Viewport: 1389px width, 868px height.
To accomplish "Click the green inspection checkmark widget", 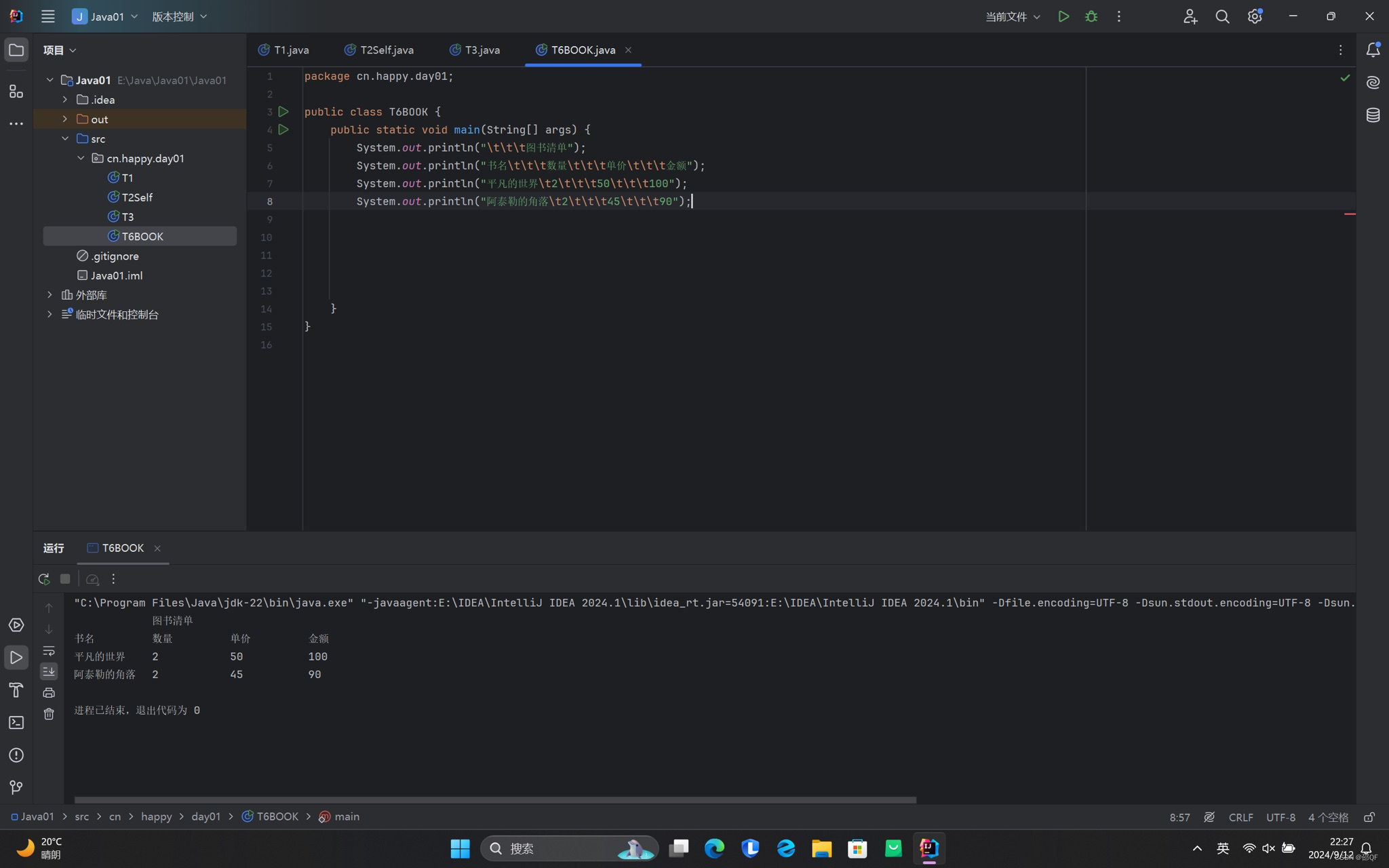I will point(1345,78).
